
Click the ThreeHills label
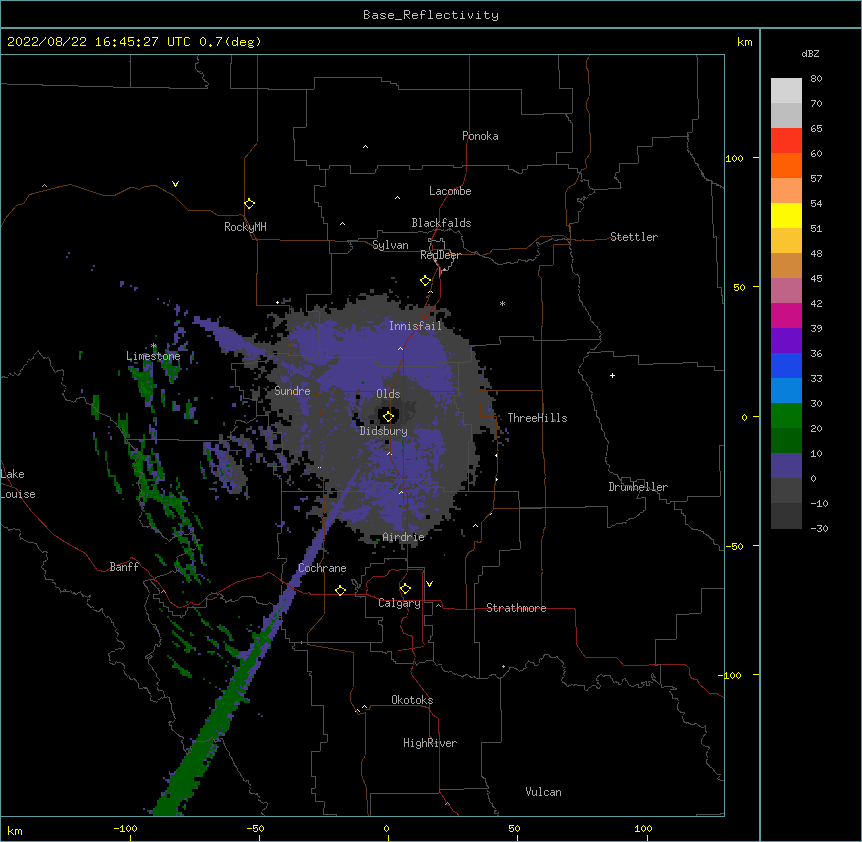tap(537, 418)
